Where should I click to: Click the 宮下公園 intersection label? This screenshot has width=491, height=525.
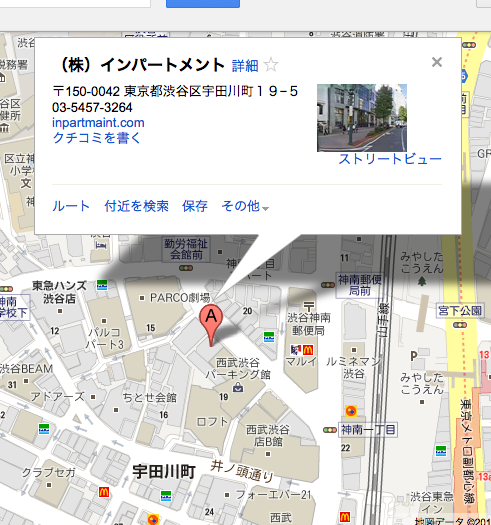[460, 311]
